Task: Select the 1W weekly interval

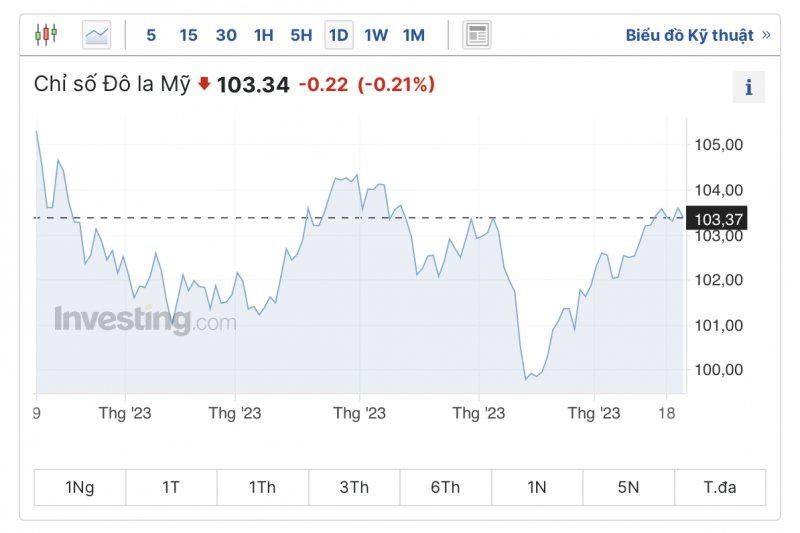Action: pos(376,35)
